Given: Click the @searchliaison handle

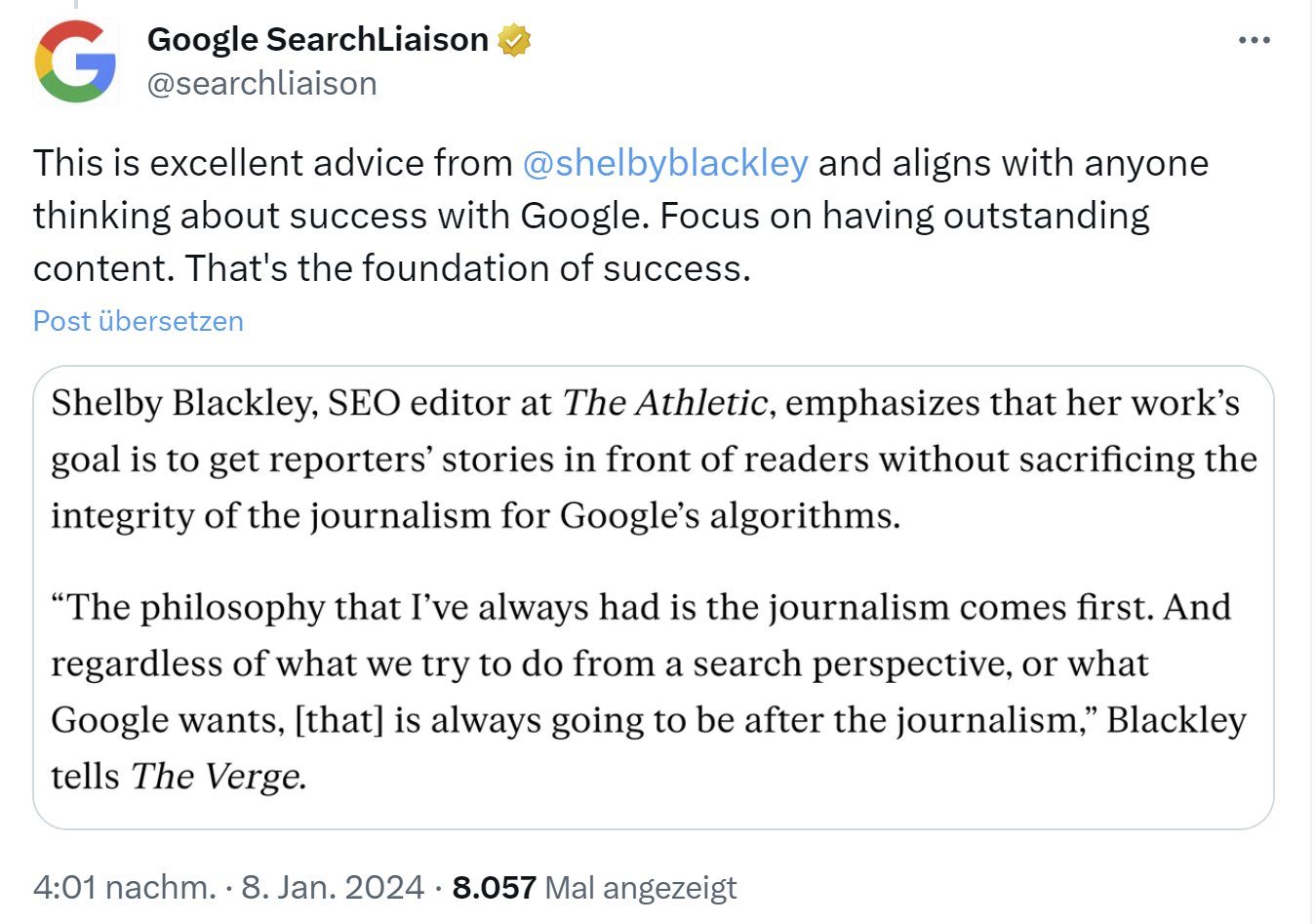Looking at the screenshot, I should pyautogui.click(x=261, y=84).
